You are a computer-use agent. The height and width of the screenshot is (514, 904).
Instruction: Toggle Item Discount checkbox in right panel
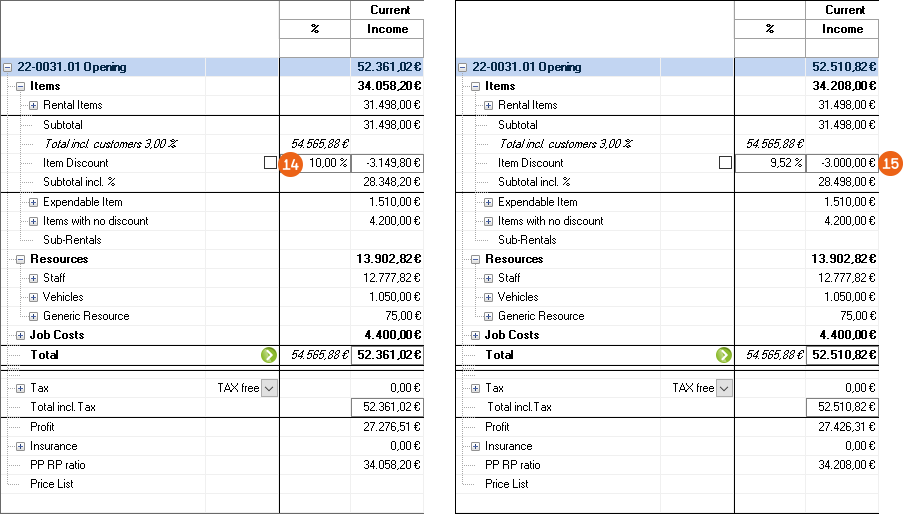725,163
